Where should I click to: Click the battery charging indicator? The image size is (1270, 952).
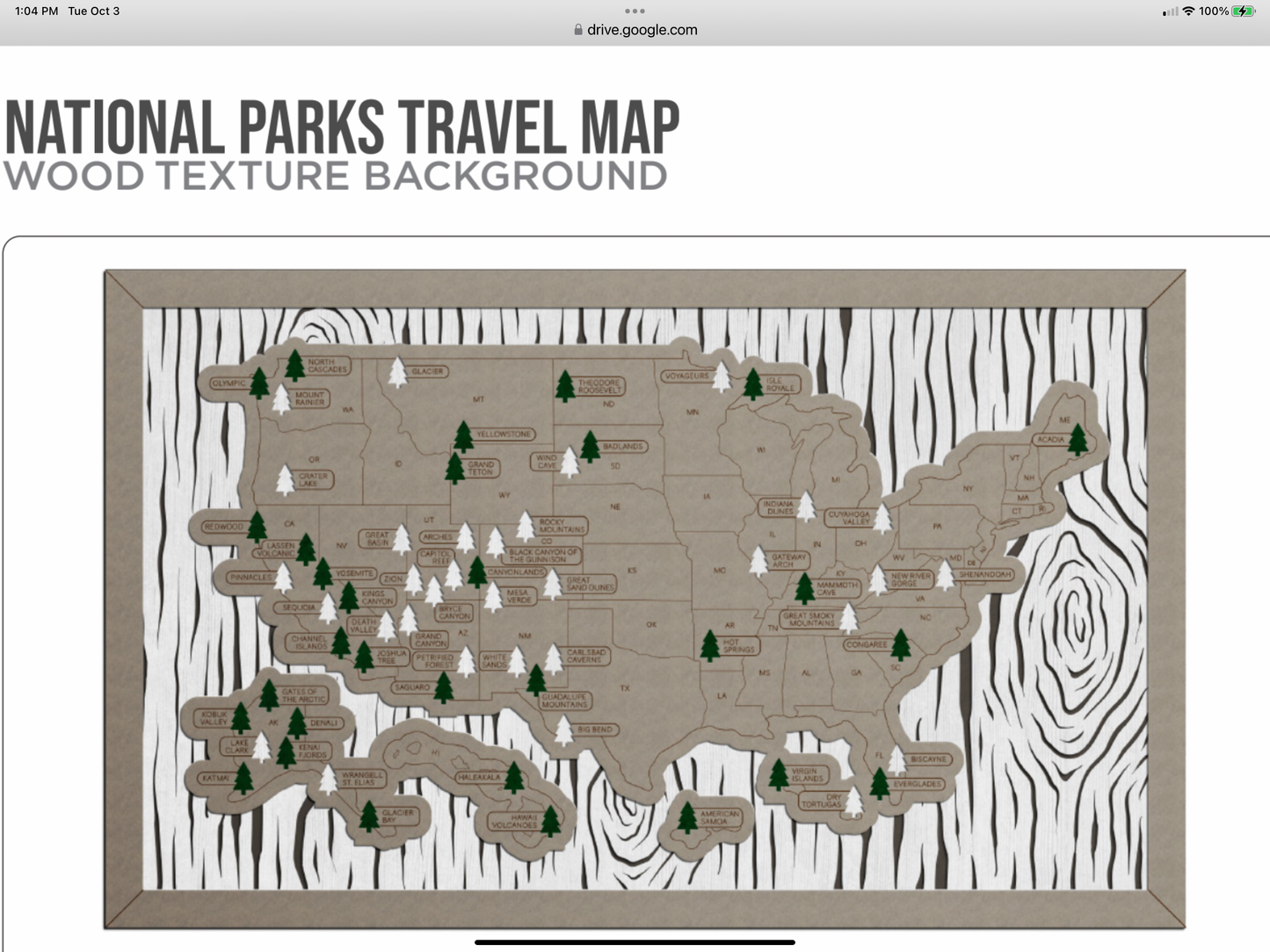pos(1242,11)
